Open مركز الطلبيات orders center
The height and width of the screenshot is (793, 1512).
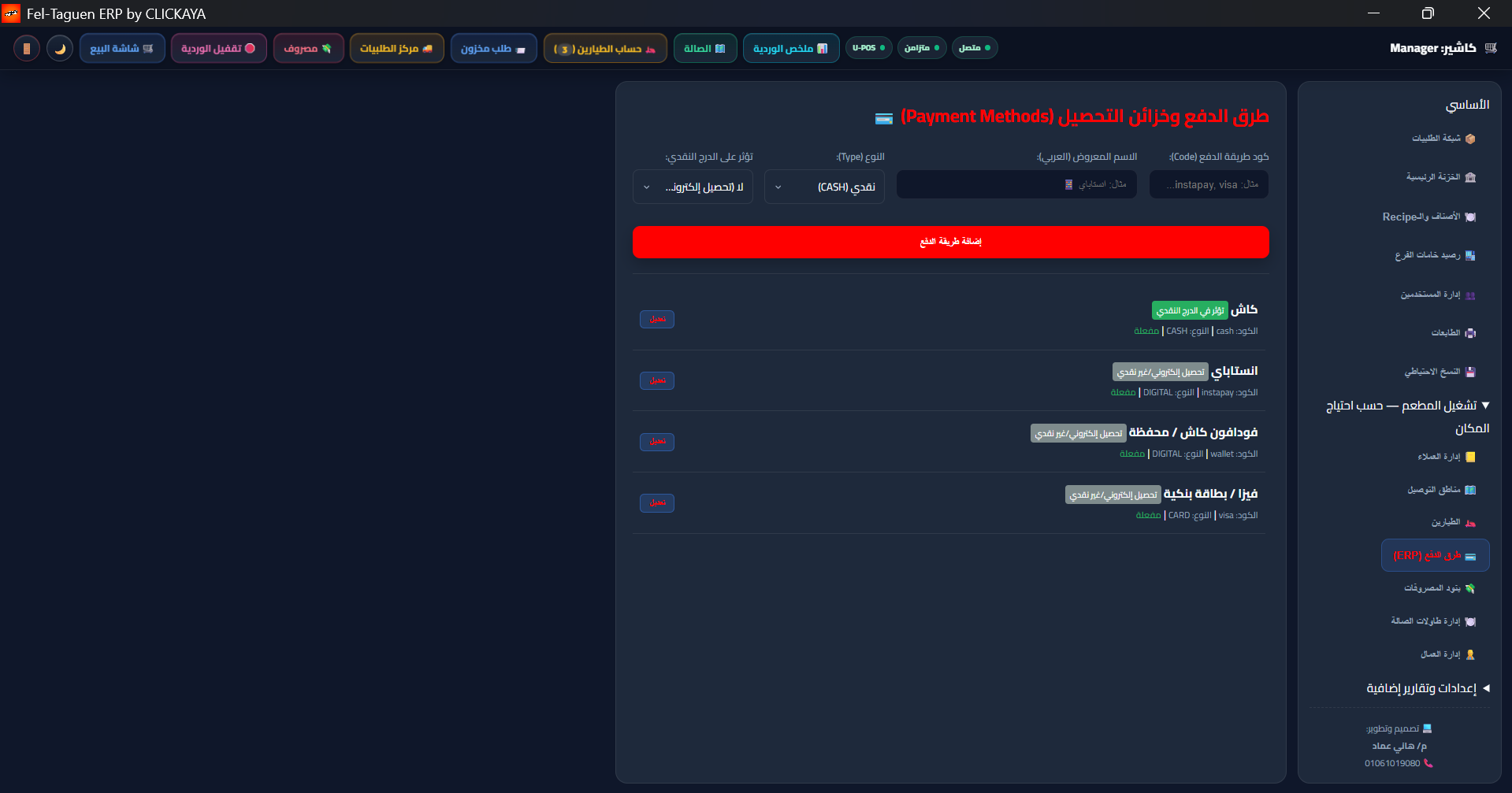pos(396,48)
